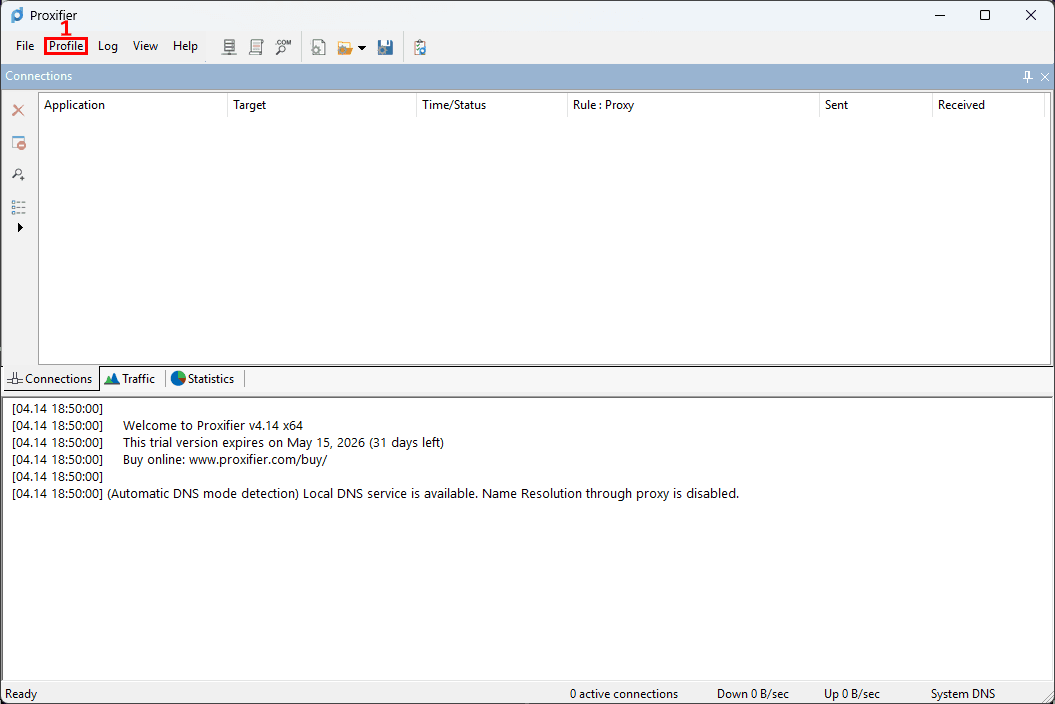This screenshot has width=1055, height=704.
Task: Click the trial version expires log line
Action: pyautogui.click(x=283, y=443)
